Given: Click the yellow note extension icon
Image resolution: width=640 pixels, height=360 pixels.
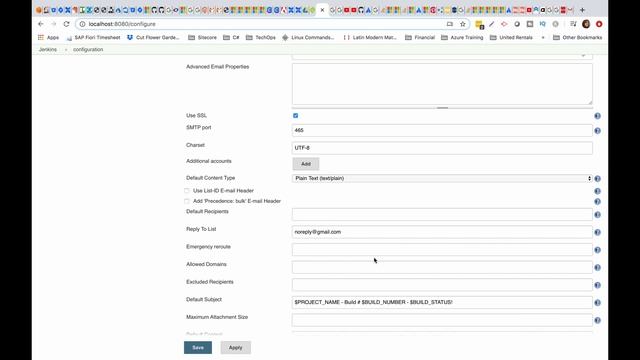Looking at the screenshot, I should pos(480,24).
